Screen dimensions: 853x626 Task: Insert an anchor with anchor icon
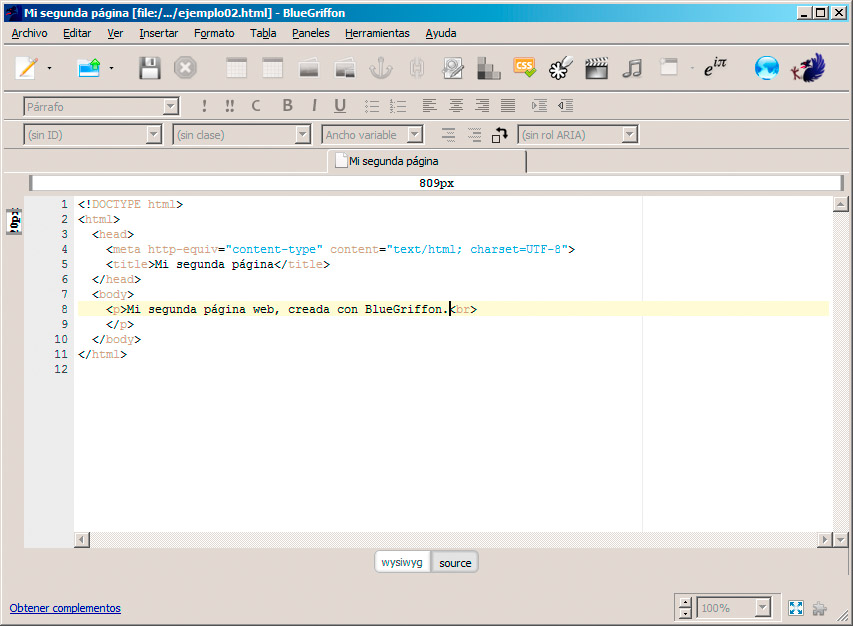click(380, 68)
